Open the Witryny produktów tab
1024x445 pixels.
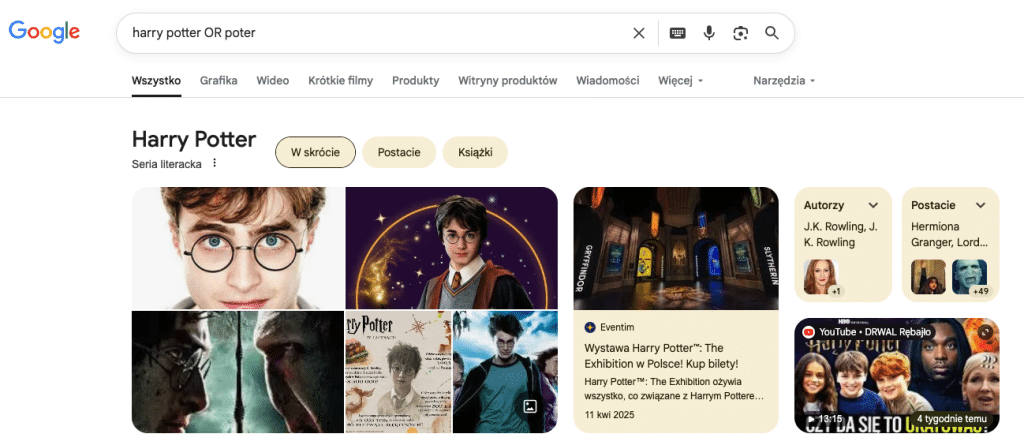pos(507,81)
